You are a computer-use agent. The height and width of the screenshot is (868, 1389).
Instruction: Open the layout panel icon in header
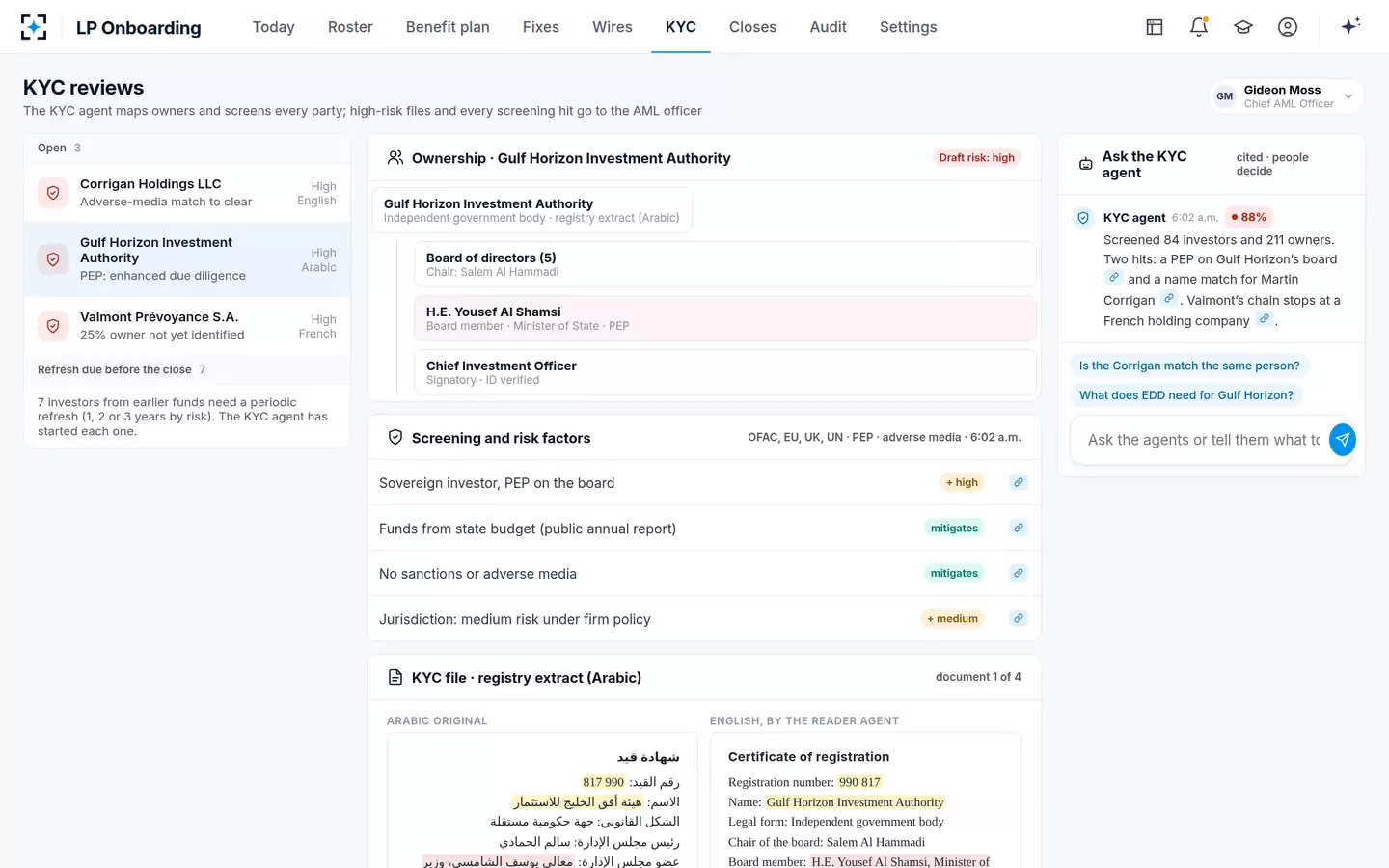(1155, 27)
